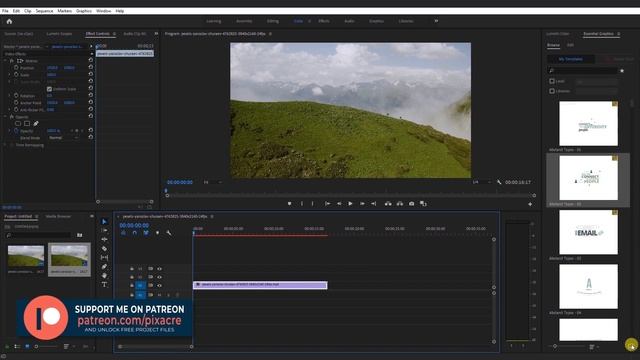
Task: Jump to the In point
Action: click(x=327, y=204)
